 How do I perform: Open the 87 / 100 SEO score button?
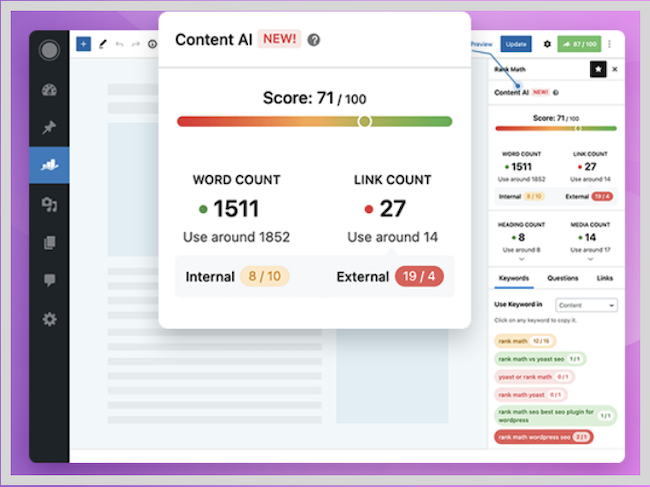pyautogui.click(x=579, y=44)
